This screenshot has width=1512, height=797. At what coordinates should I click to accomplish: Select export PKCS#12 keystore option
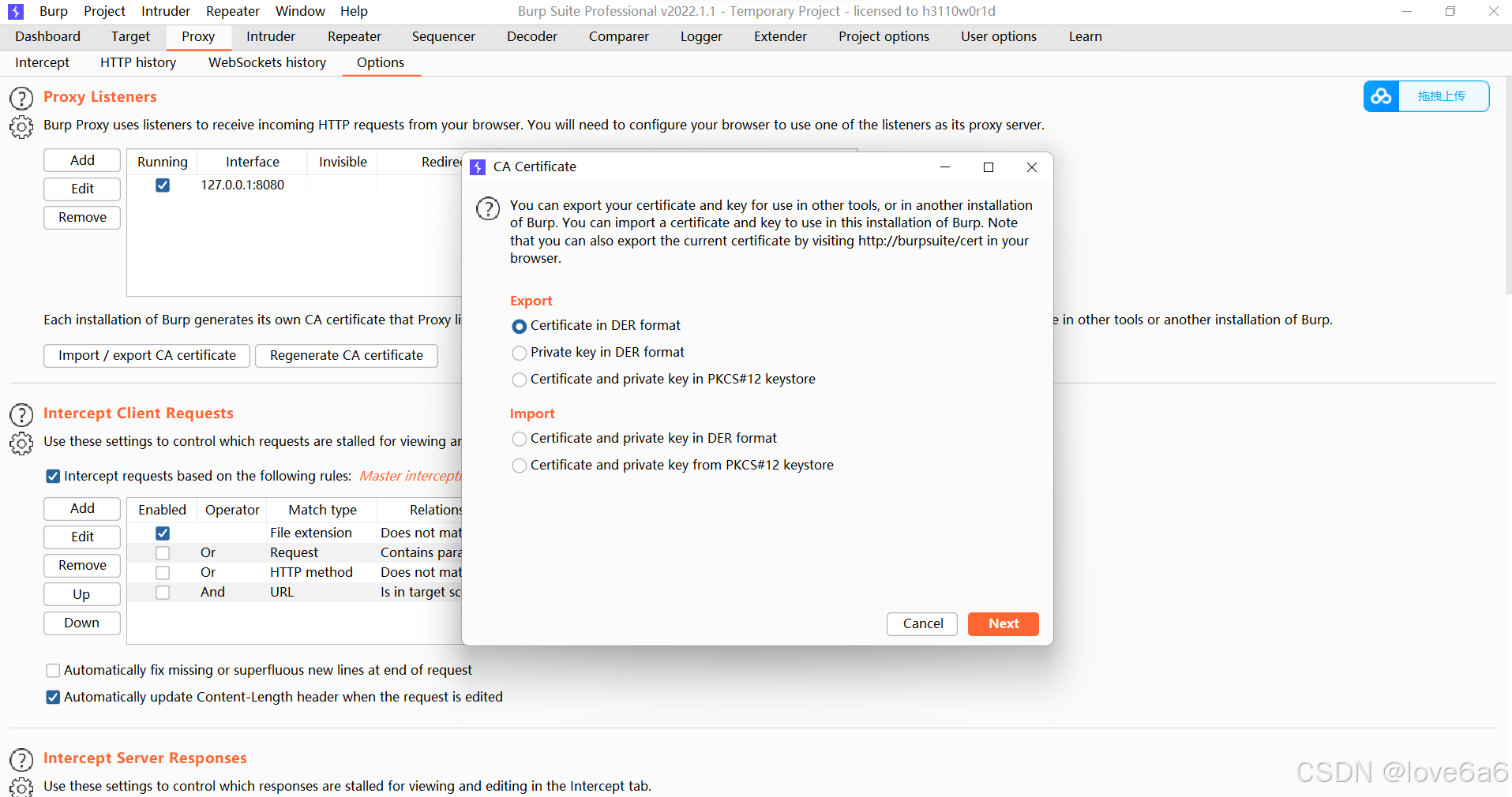520,380
